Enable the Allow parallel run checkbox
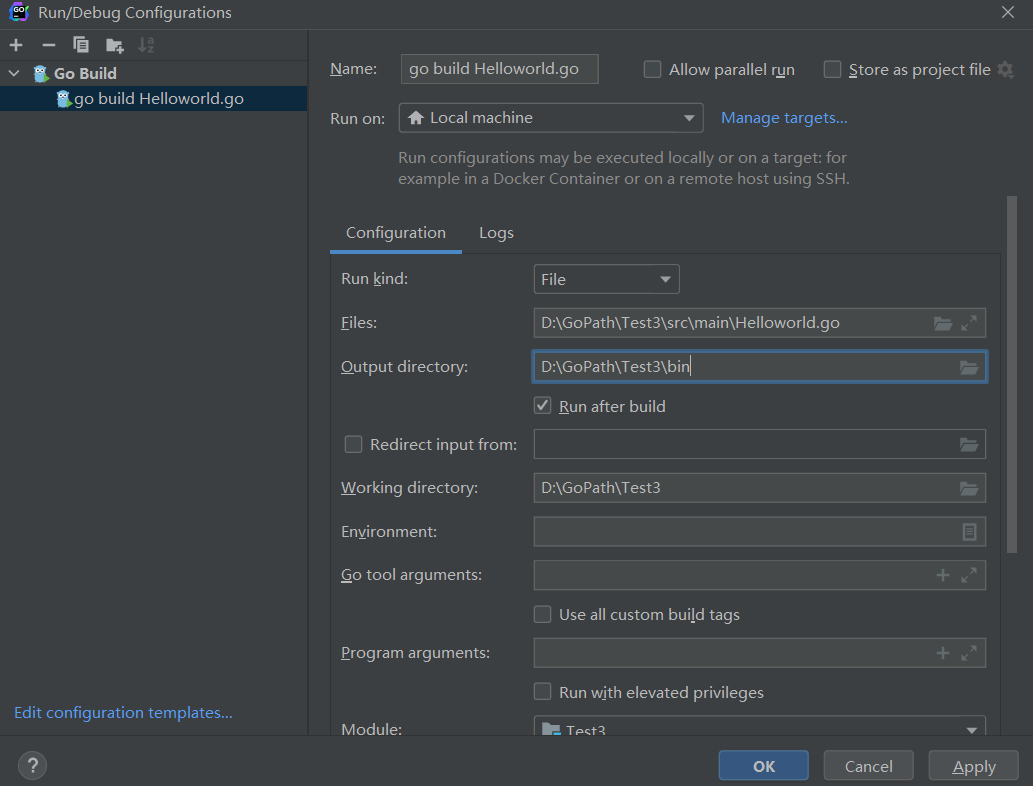The width and height of the screenshot is (1033, 786). pyautogui.click(x=653, y=70)
